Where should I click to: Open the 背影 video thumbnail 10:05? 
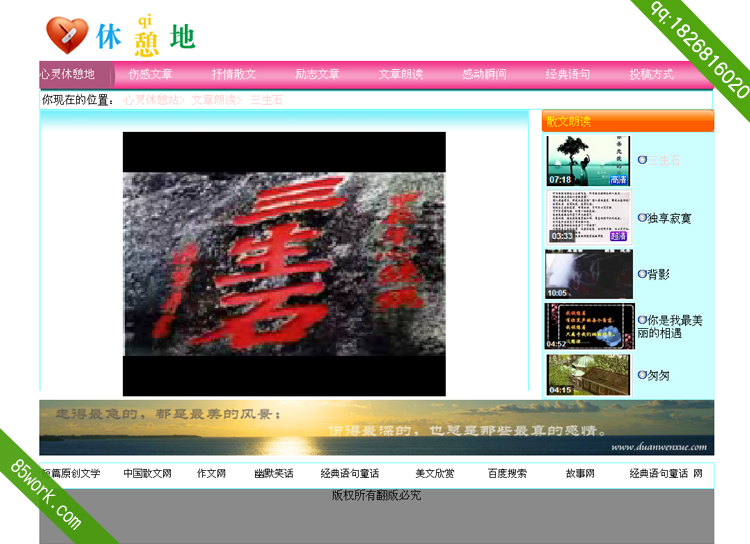(588, 274)
